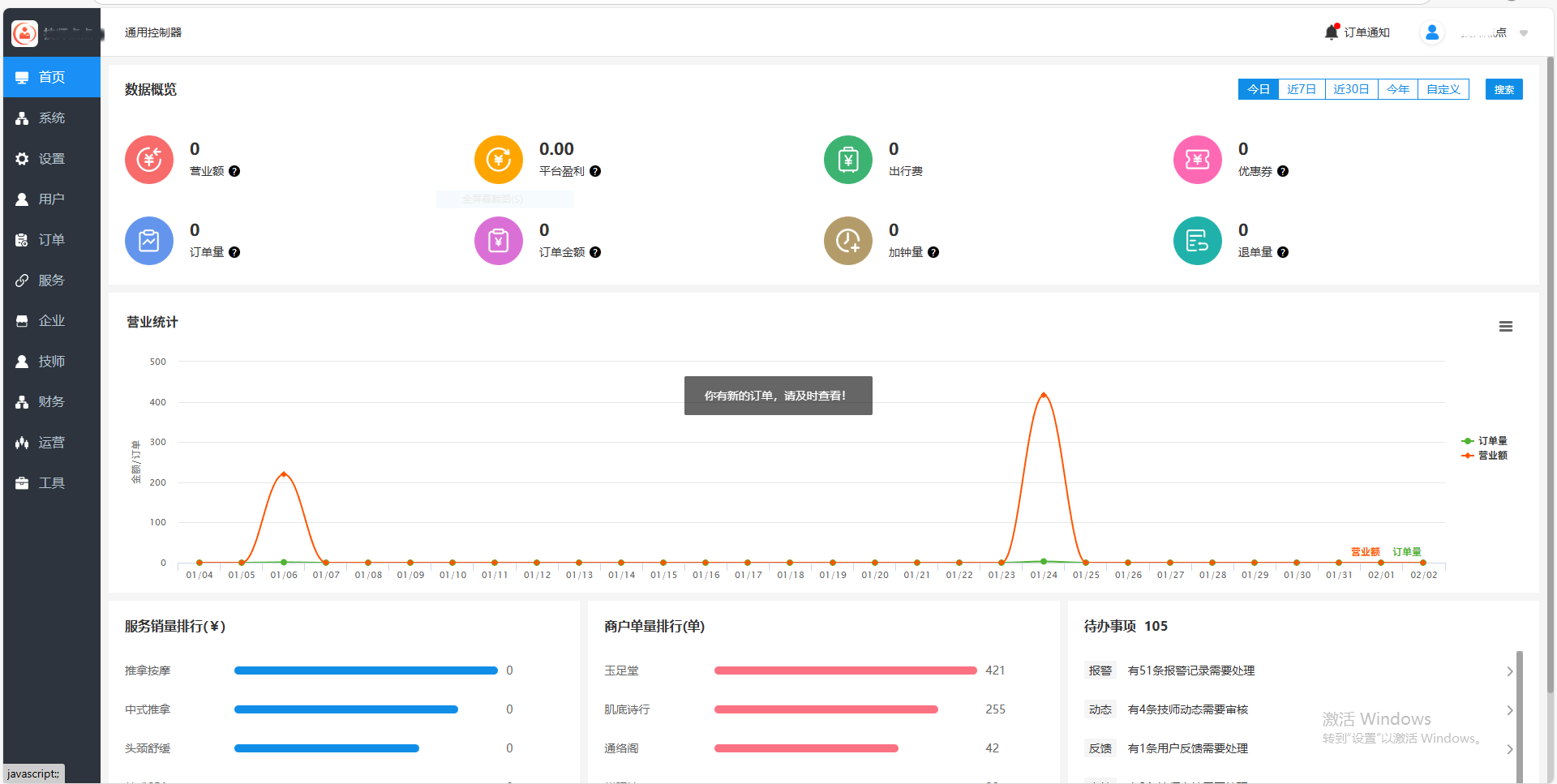The width and height of the screenshot is (1557, 784).
Task: Expand the 报警 alarm records to-do item
Action: [1509, 671]
